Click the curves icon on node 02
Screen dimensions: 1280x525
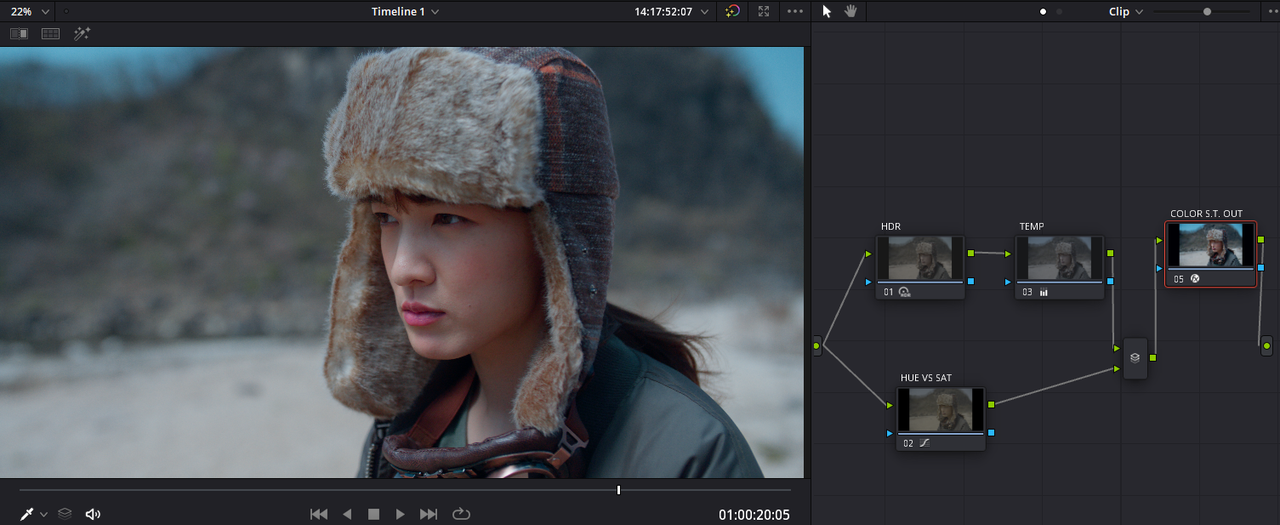[924, 443]
